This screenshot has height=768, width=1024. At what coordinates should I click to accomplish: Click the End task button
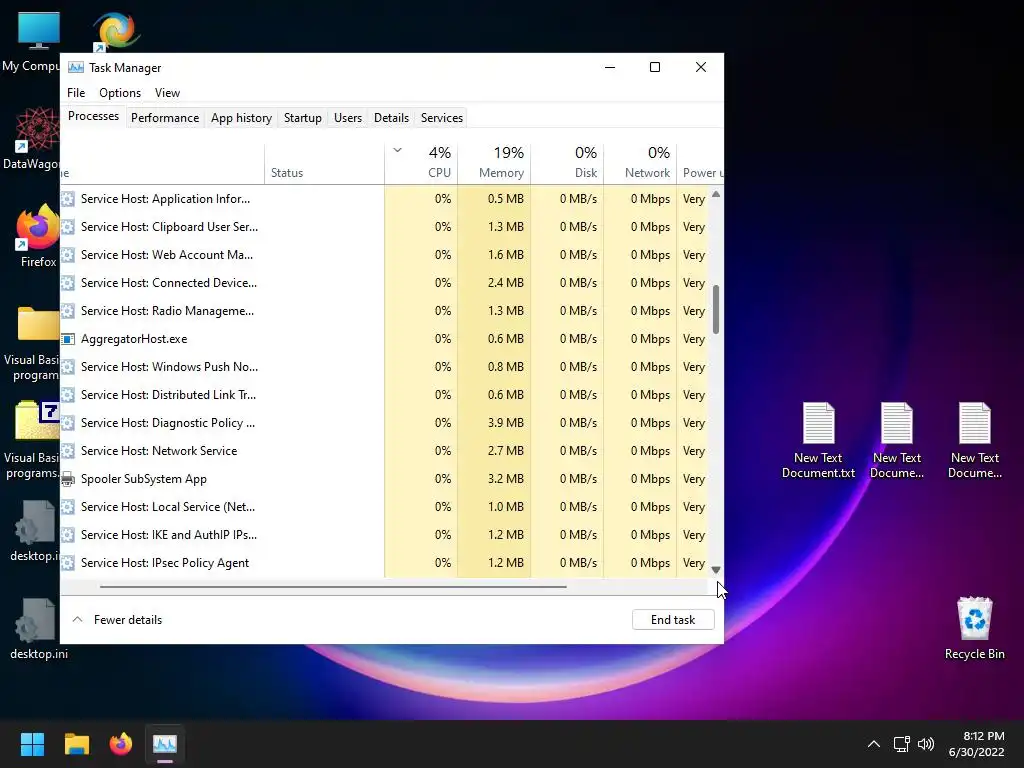tap(673, 620)
